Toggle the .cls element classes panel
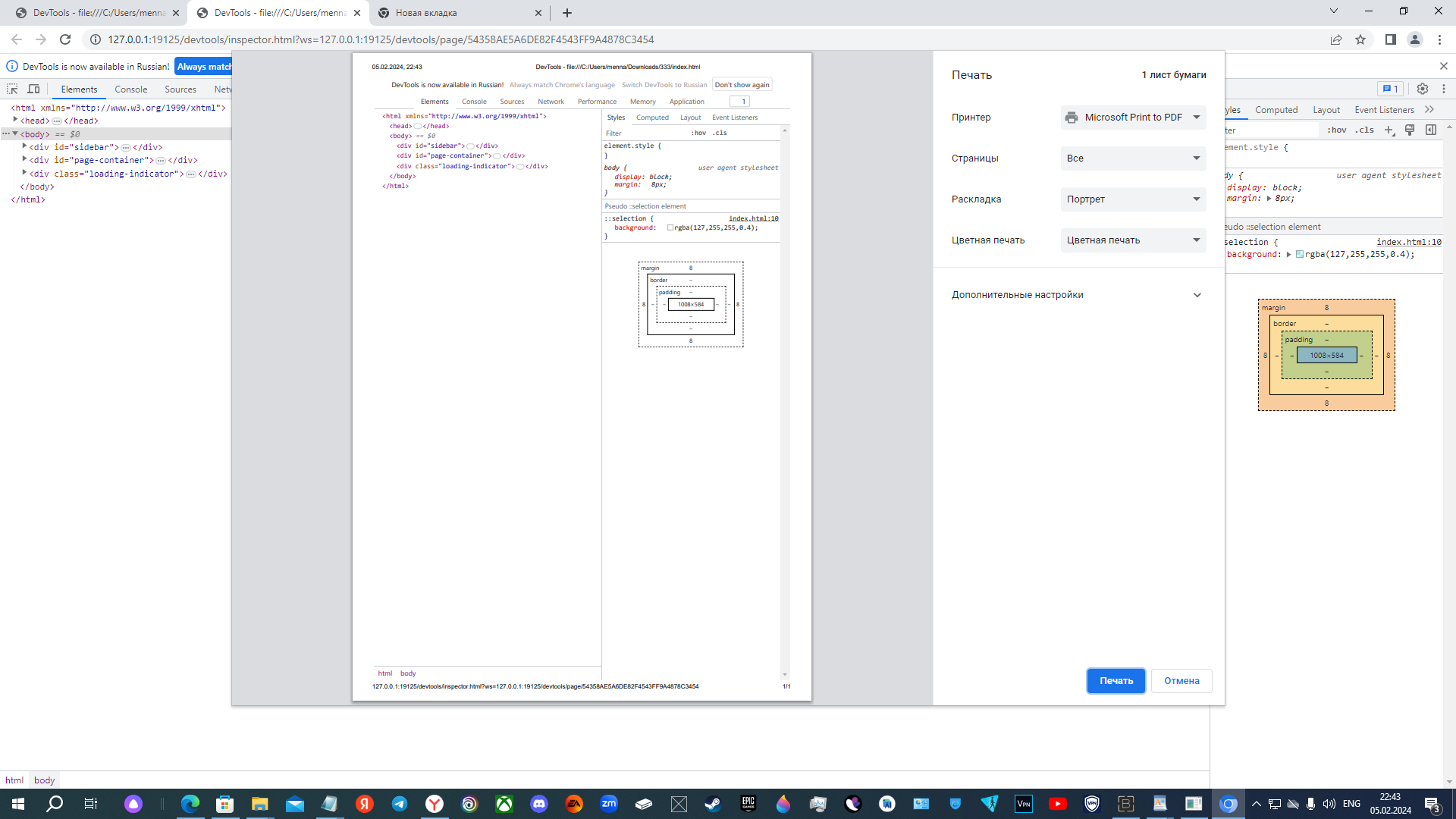This screenshot has height=819, width=1456. pos(1365,130)
